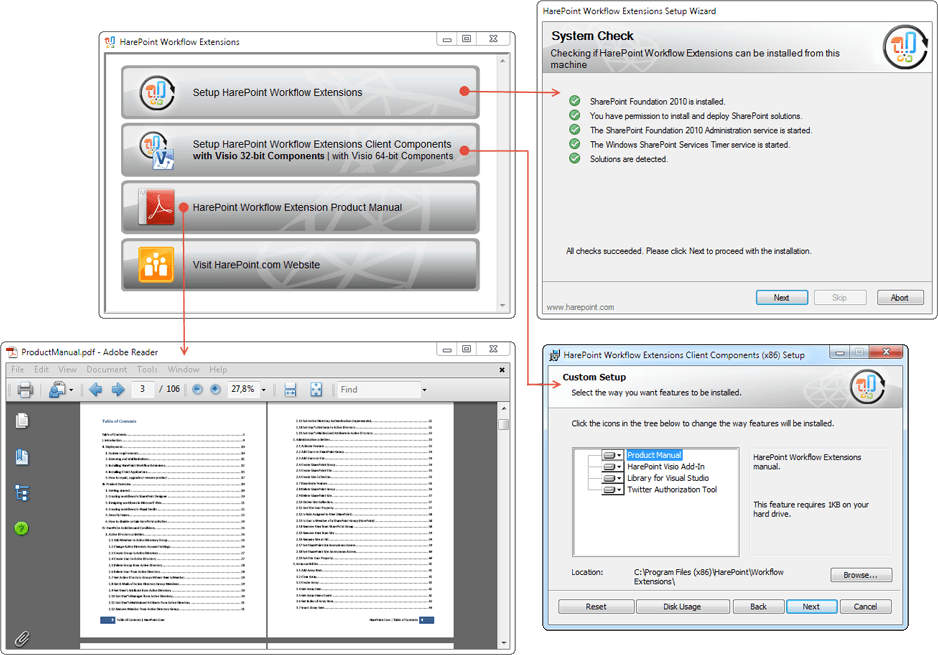This screenshot has height=655, width=938.
Task: Click Cancel in Custom Setup
Action: tap(866, 607)
